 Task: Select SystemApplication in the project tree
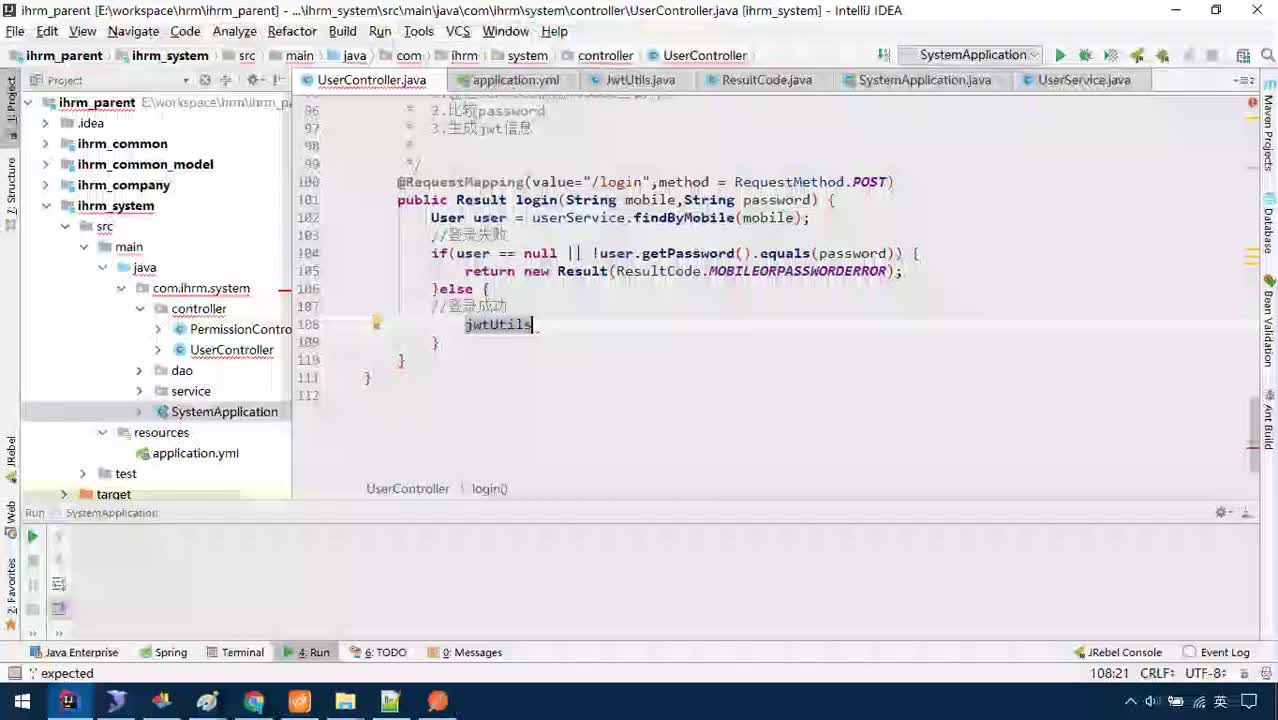tap(224, 412)
